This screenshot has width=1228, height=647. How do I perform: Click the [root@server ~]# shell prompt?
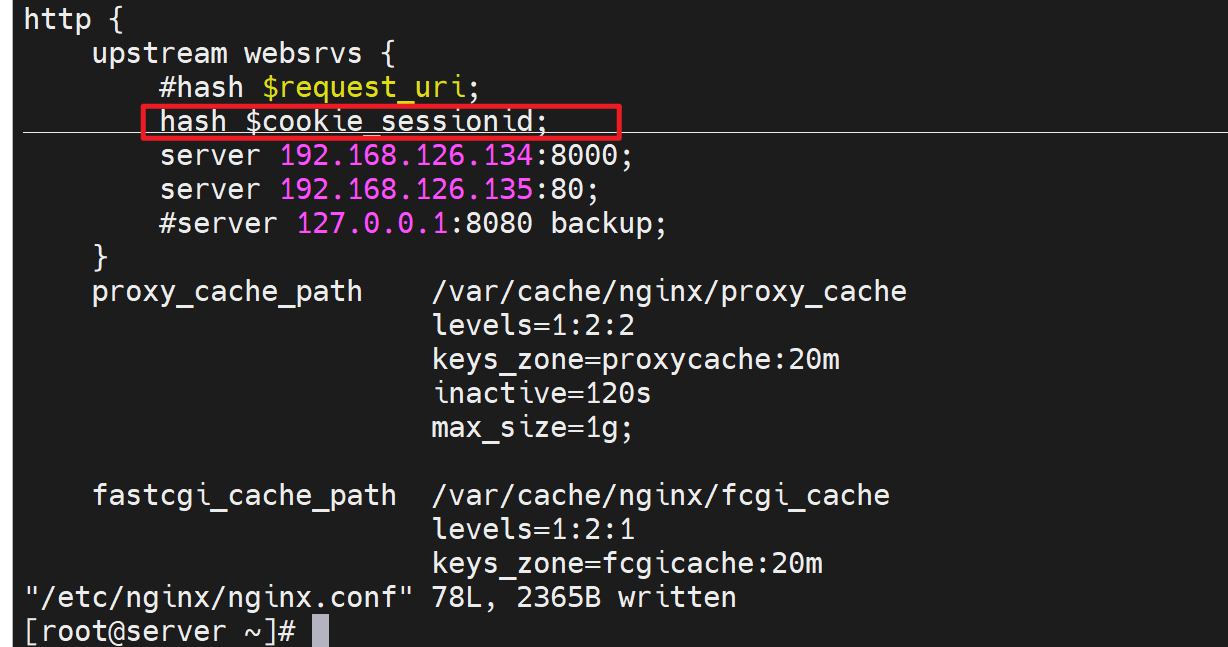[160, 631]
